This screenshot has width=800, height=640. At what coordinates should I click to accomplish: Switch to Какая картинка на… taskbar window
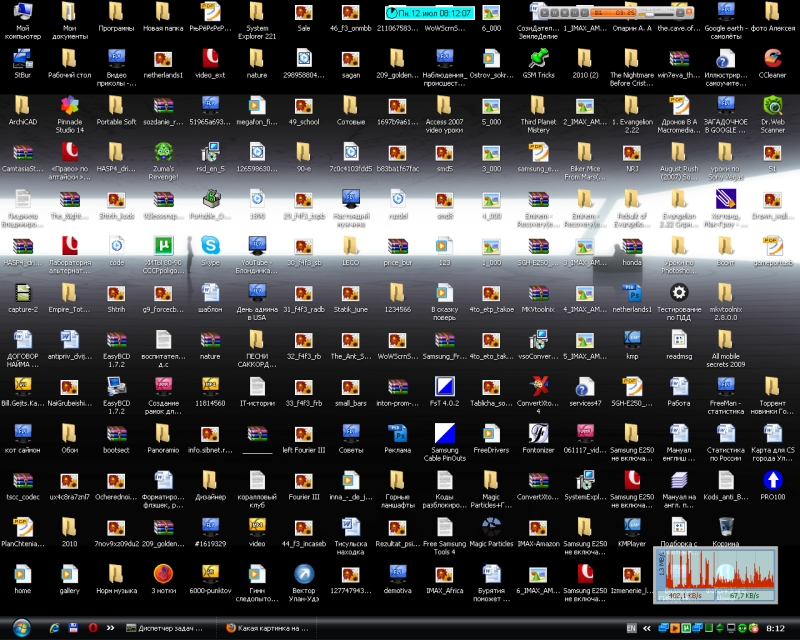click(265, 628)
